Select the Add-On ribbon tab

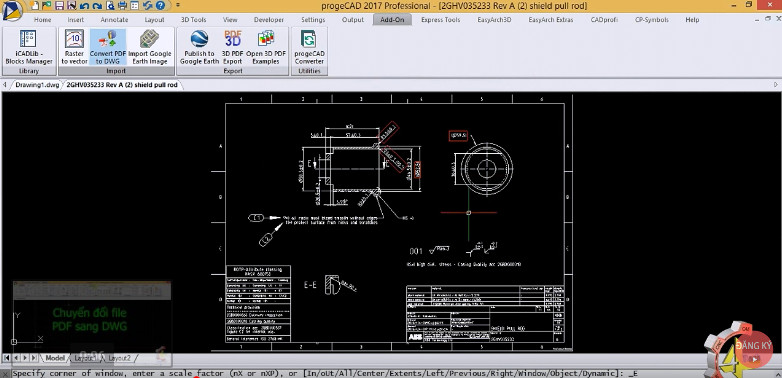click(x=392, y=20)
